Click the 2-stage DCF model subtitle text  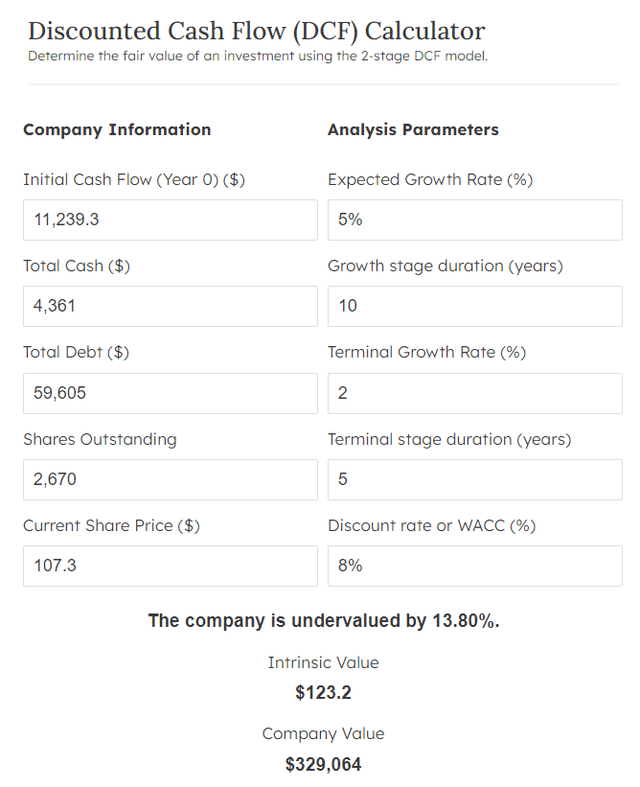[x=258, y=56]
